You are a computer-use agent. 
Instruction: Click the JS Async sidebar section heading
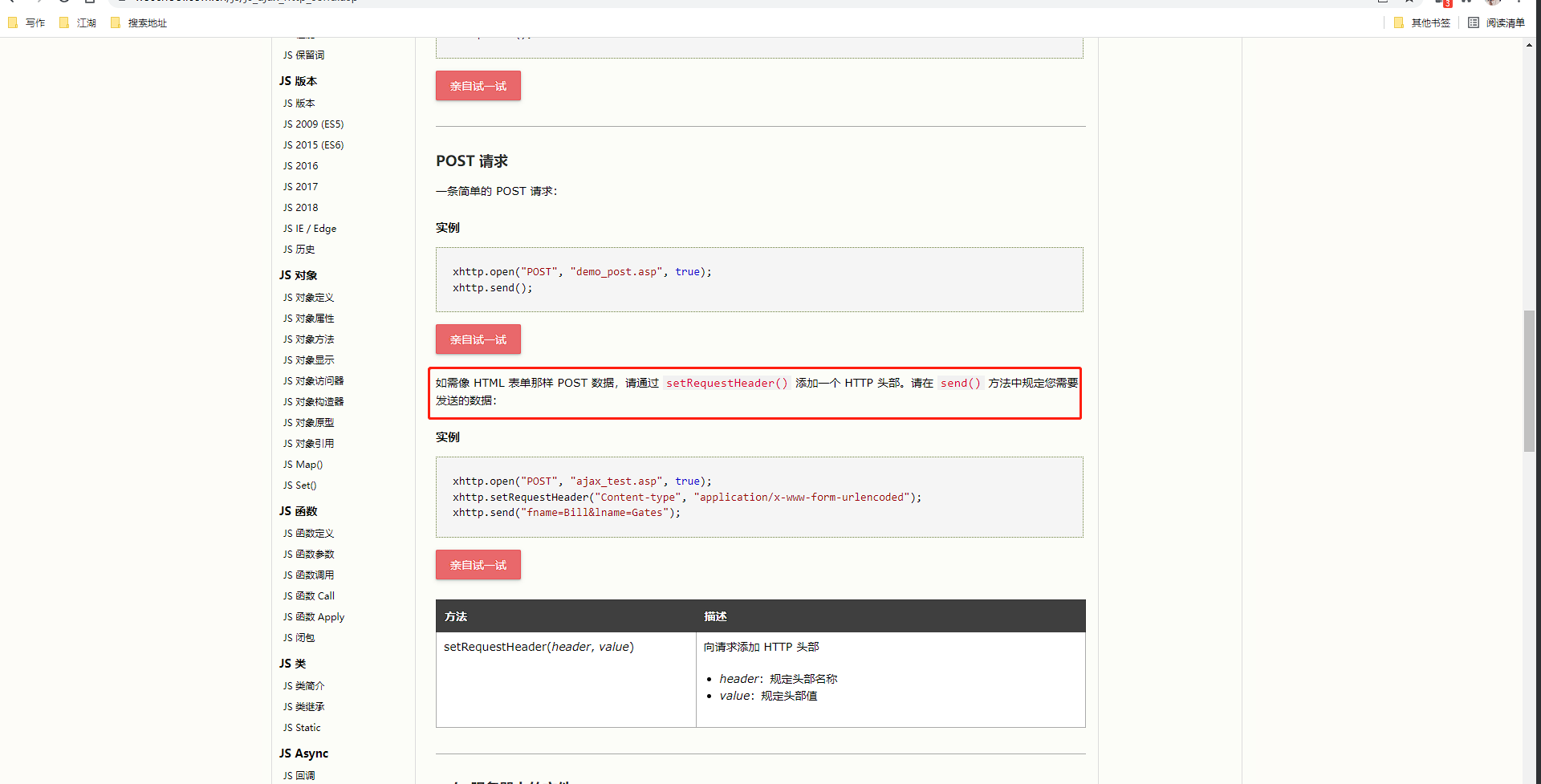click(304, 754)
